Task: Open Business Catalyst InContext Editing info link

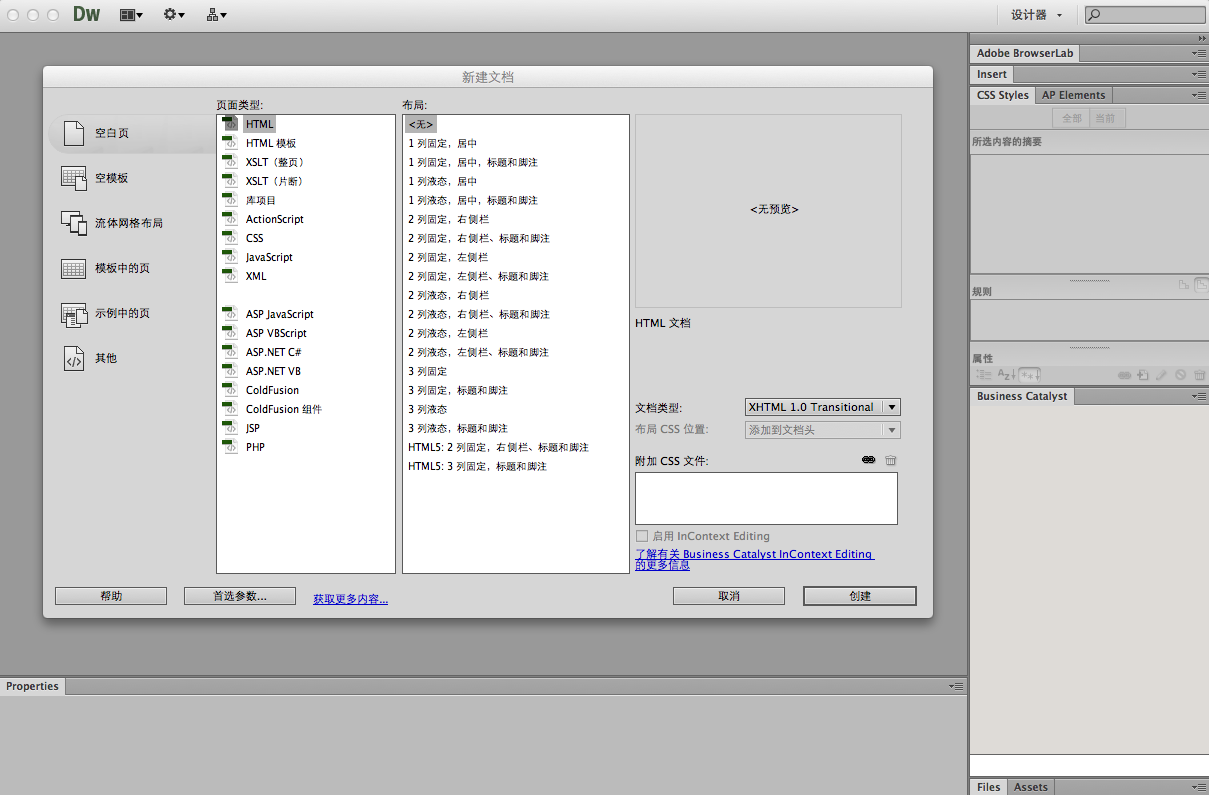Action: [754, 559]
